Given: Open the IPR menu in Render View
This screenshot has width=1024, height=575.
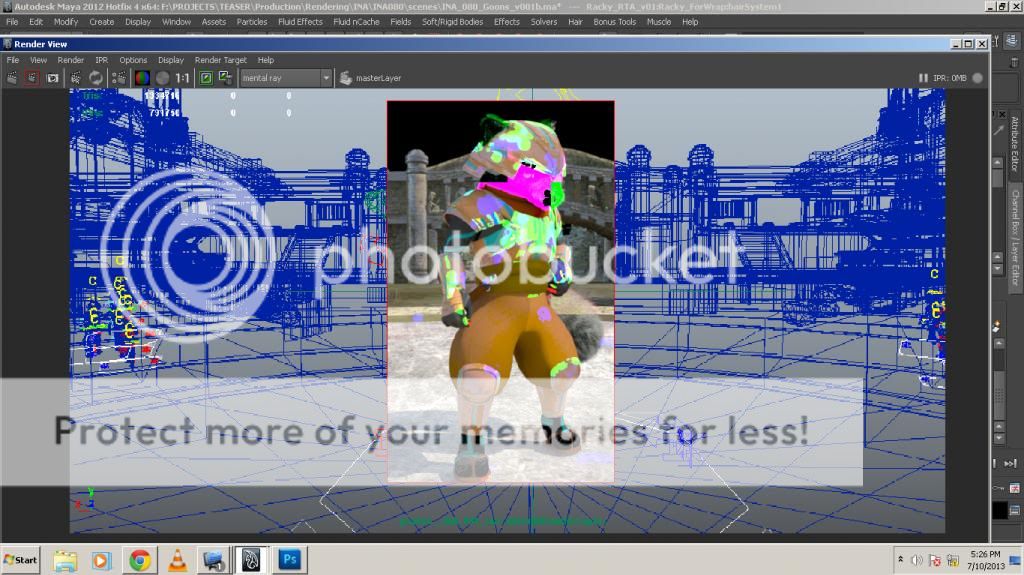Looking at the screenshot, I should [101, 59].
